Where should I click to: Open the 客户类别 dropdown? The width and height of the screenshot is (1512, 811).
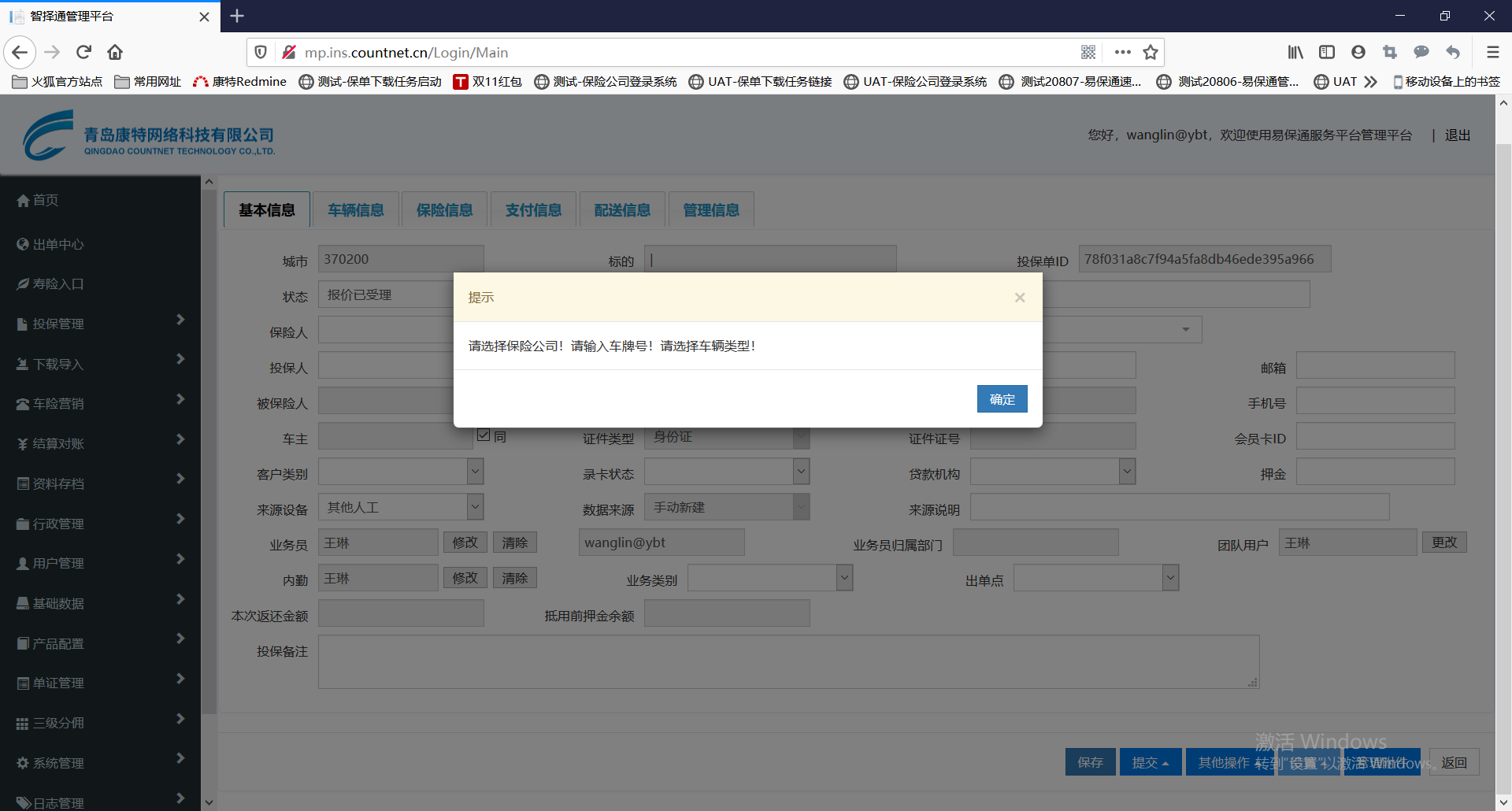tap(401, 472)
